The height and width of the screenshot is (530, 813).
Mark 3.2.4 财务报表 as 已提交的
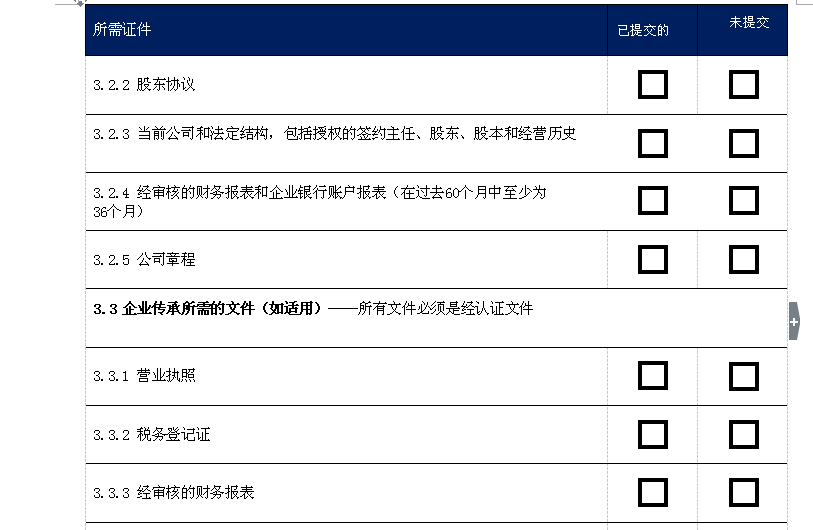pyautogui.click(x=652, y=200)
